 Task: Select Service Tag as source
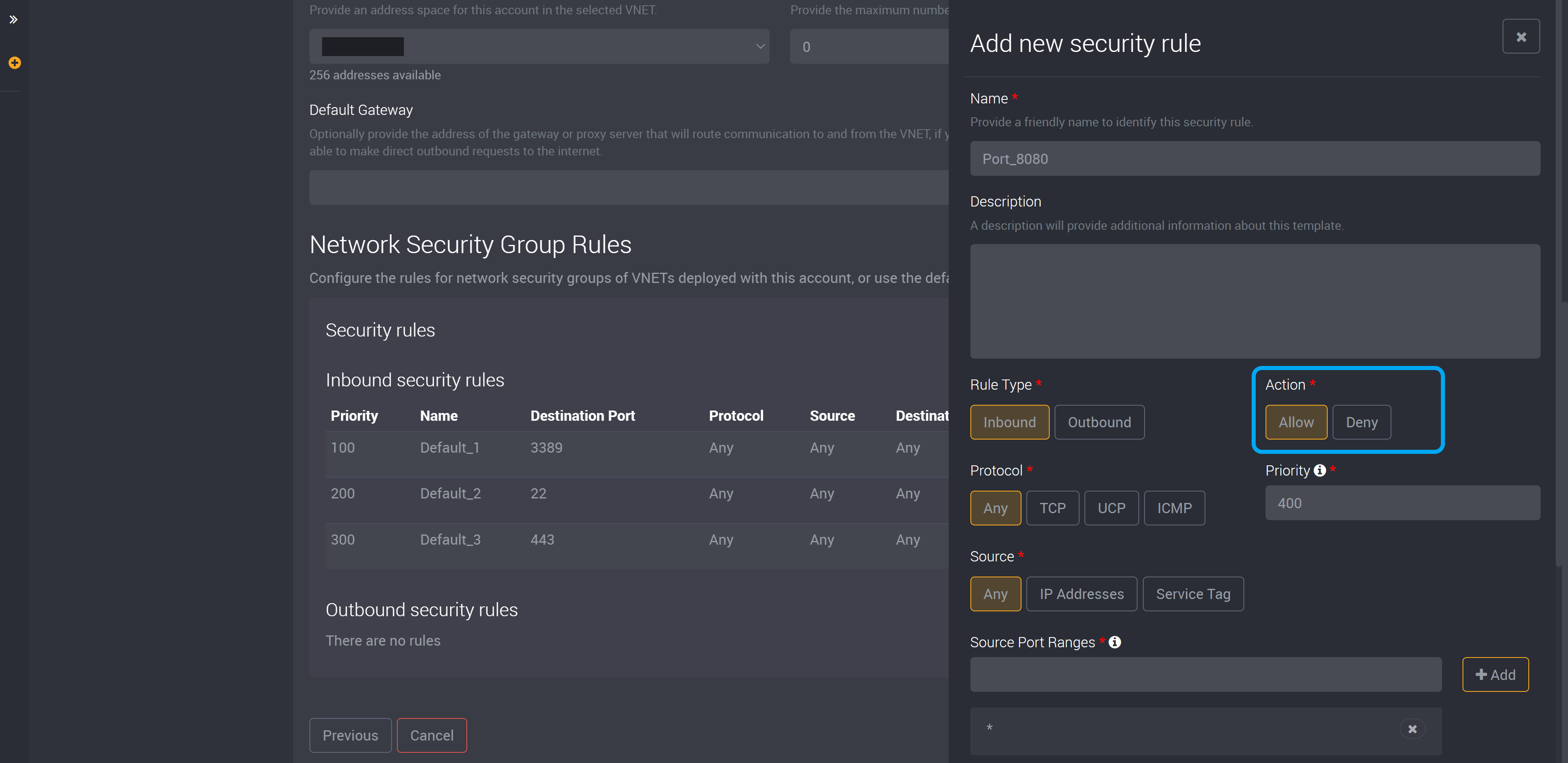1193,594
